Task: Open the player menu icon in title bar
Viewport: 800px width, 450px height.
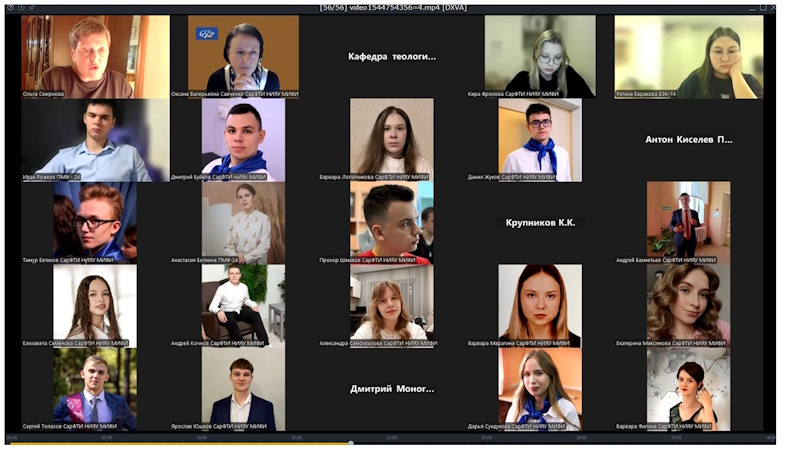Action: (8, 7)
